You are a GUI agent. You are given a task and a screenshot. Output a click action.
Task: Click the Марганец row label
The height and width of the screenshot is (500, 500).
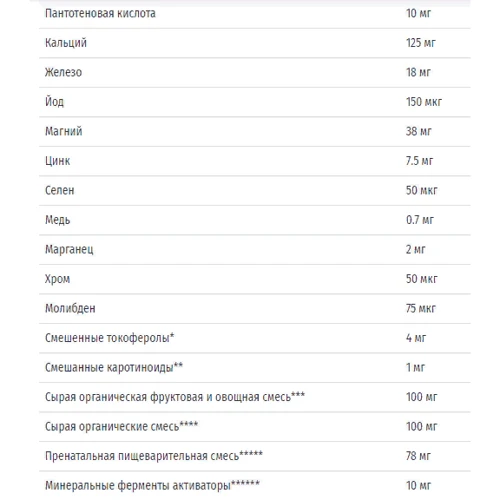point(69,249)
